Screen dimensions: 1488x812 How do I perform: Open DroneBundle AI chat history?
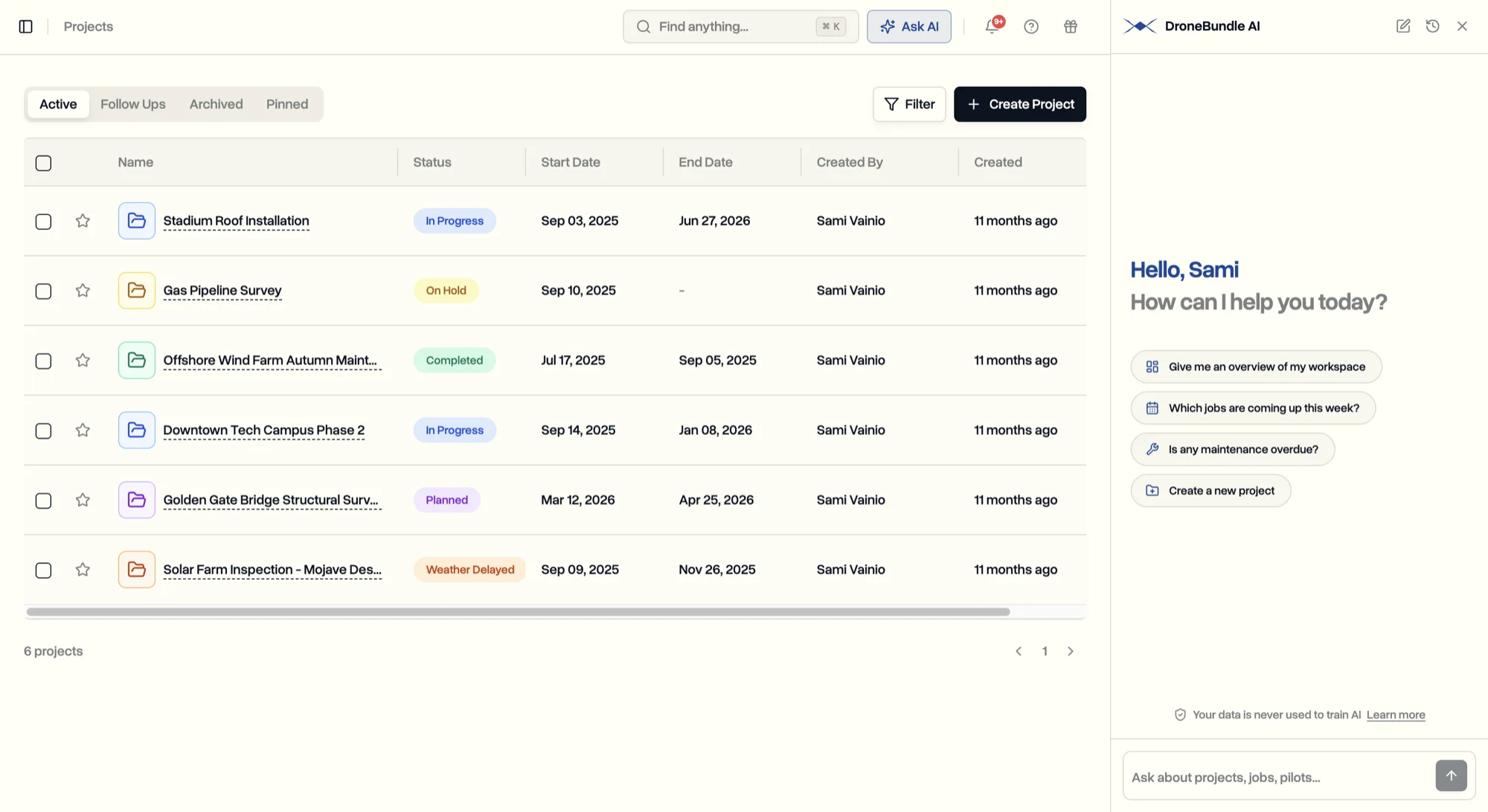coord(1433,26)
